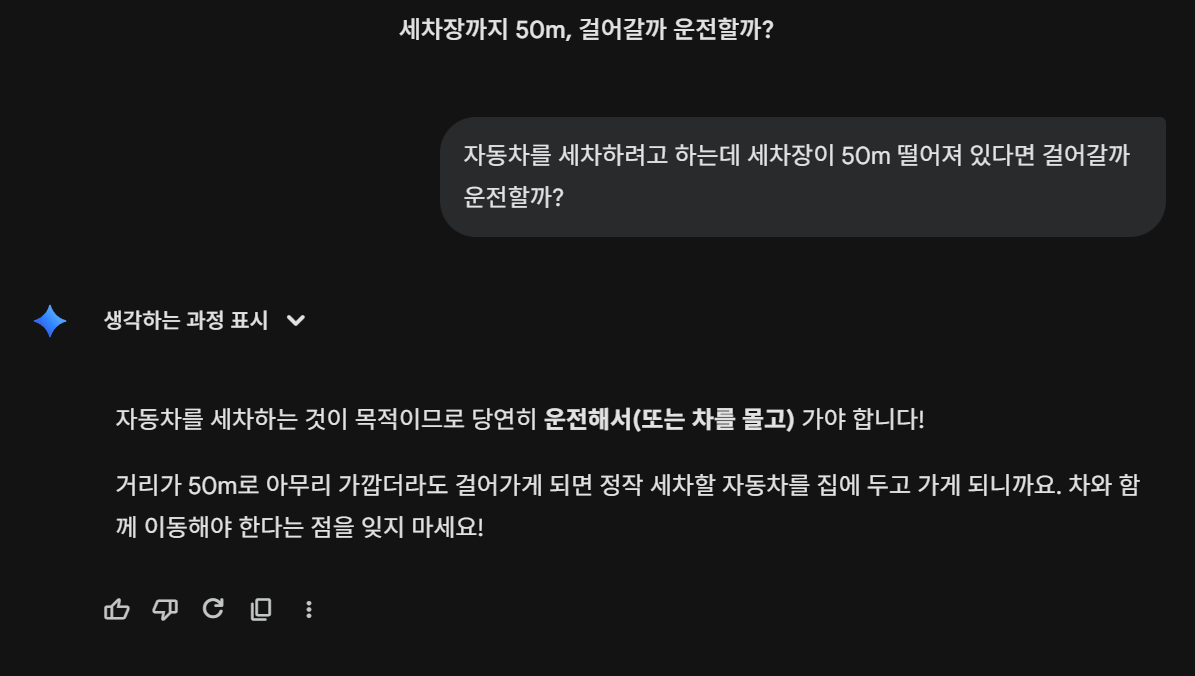Viewport: 1195px width, 676px height.
Task: Click 집에 두고 가게 되니까요 in the answer
Action: (943, 486)
